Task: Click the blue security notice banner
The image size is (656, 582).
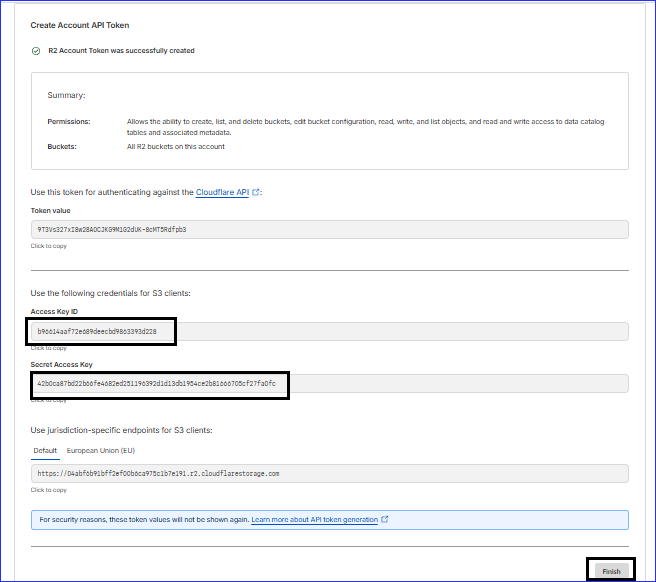Action: (329, 520)
